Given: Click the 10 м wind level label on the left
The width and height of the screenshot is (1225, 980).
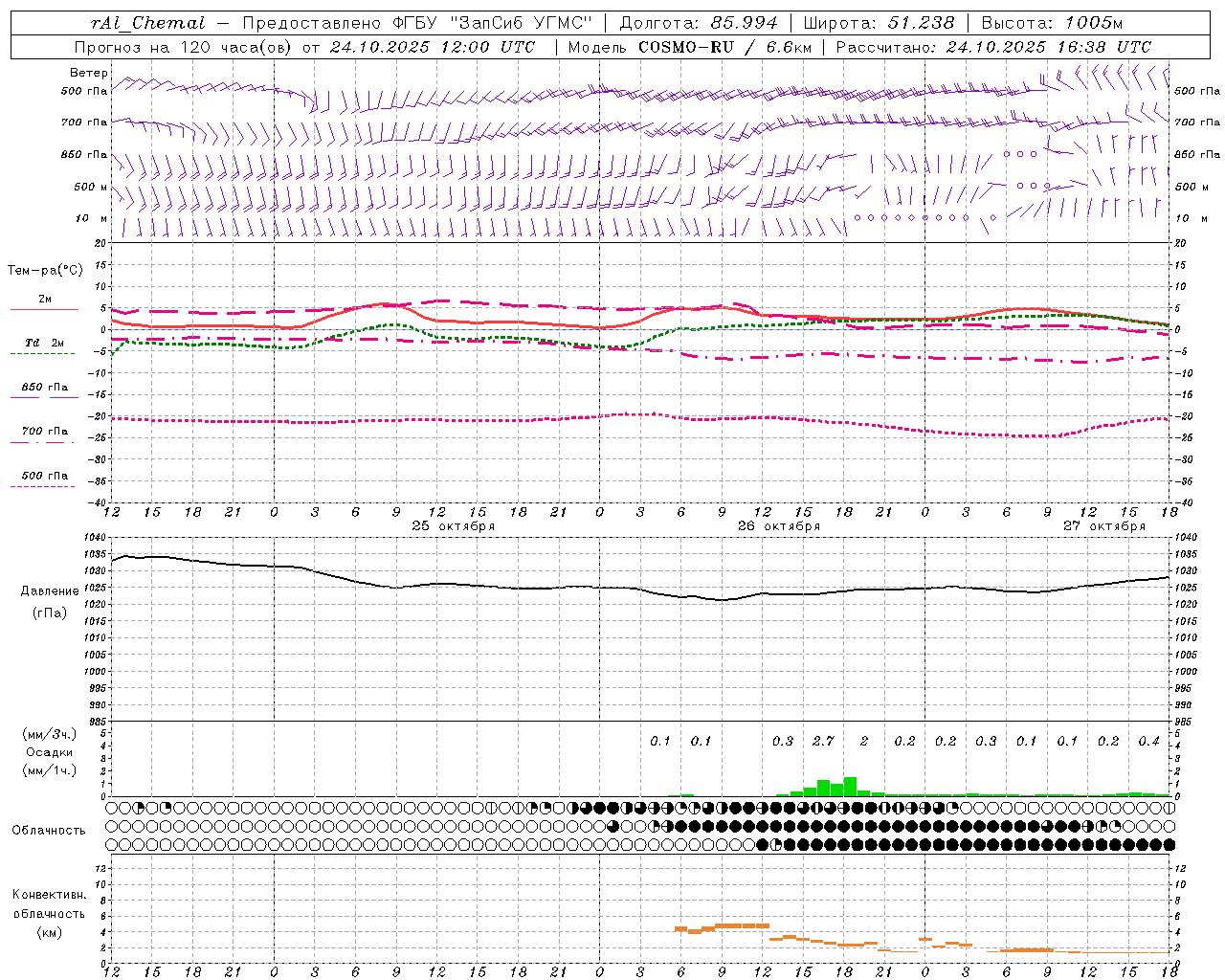Looking at the screenshot, I should point(92,218).
